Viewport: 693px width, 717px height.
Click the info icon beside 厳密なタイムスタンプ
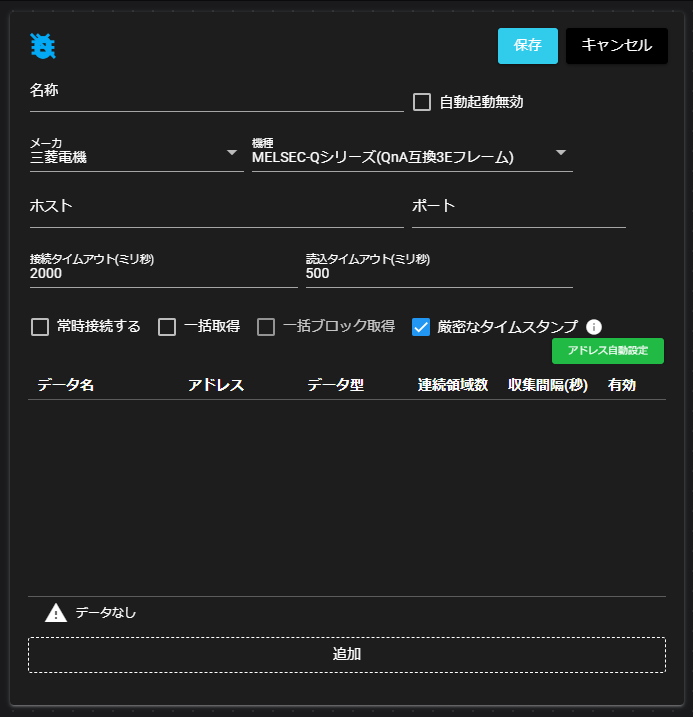(x=594, y=327)
